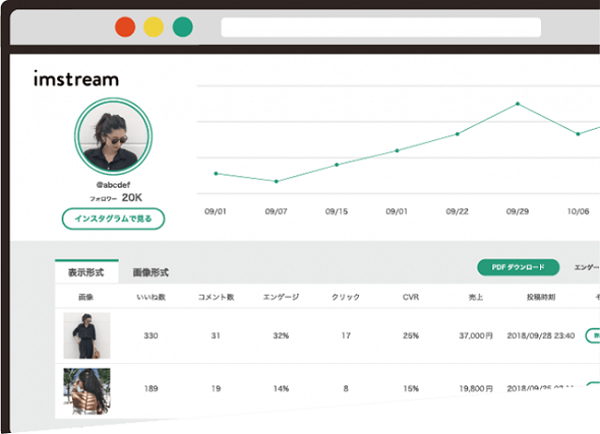Click the 10/06 axis date label
The height and width of the screenshot is (434, 600).
pyautogui.click(x=578, y=211)
